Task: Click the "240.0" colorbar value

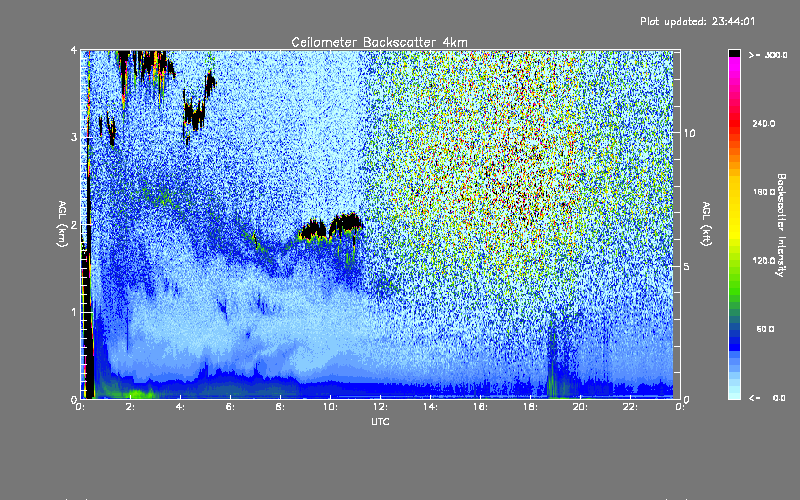Action: point(764,123)
